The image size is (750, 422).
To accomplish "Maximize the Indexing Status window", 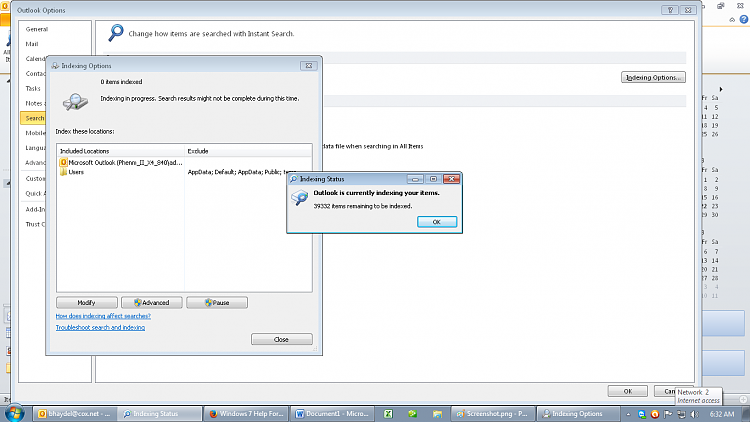I will point(433,179).
